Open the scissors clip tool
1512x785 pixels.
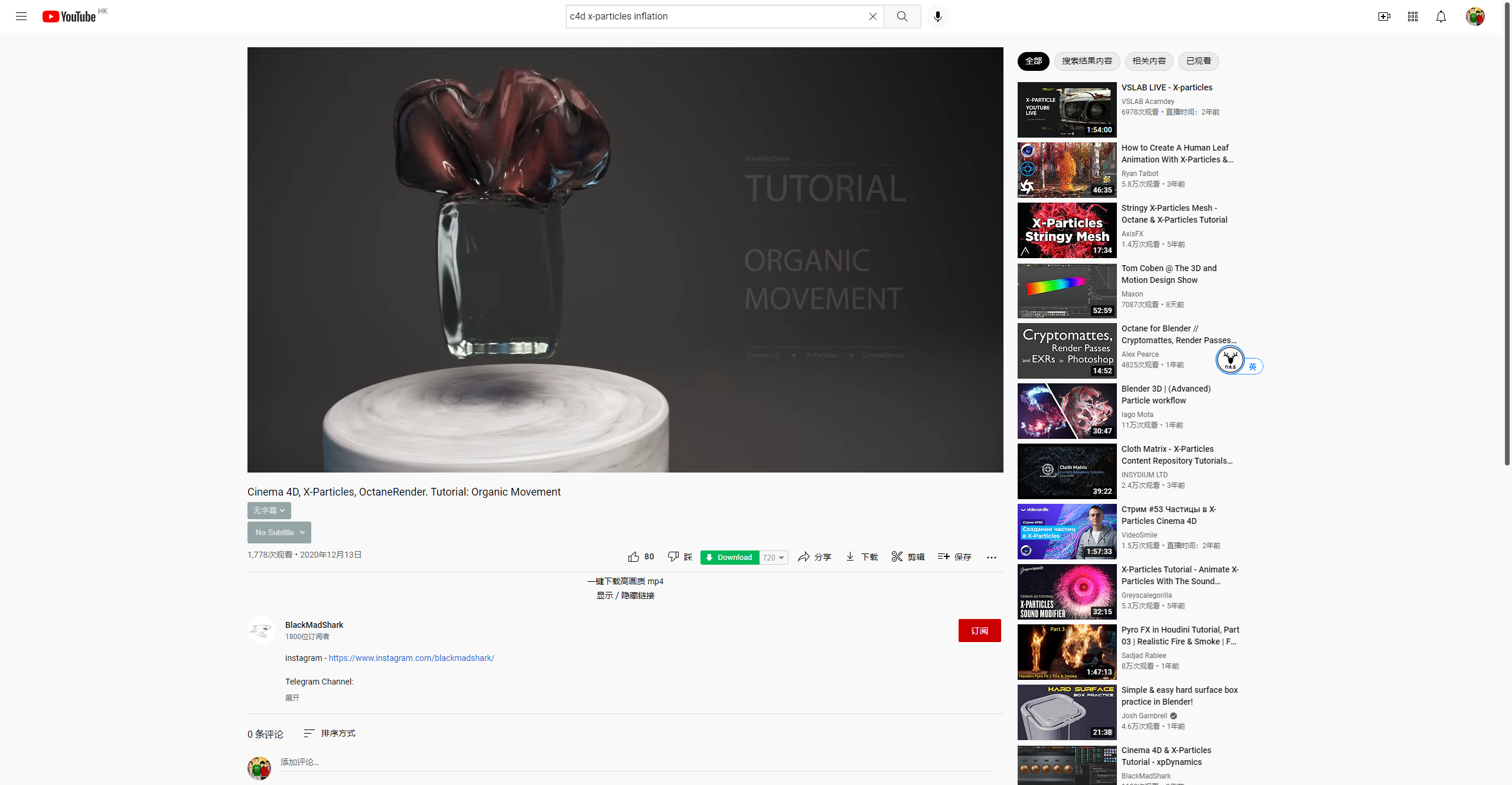(x=898, y=557)
